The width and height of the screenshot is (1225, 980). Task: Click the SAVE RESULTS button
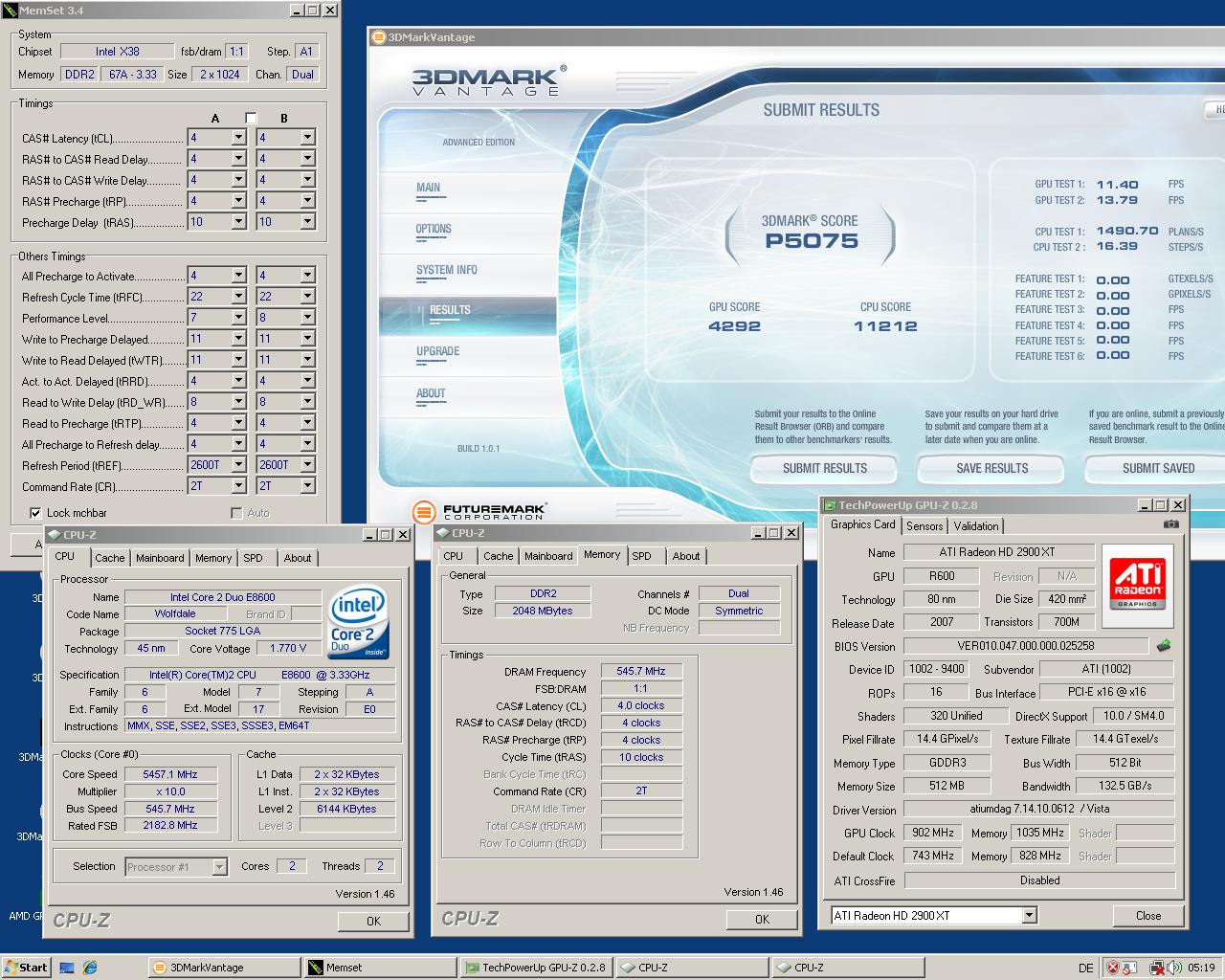[991, 468]
